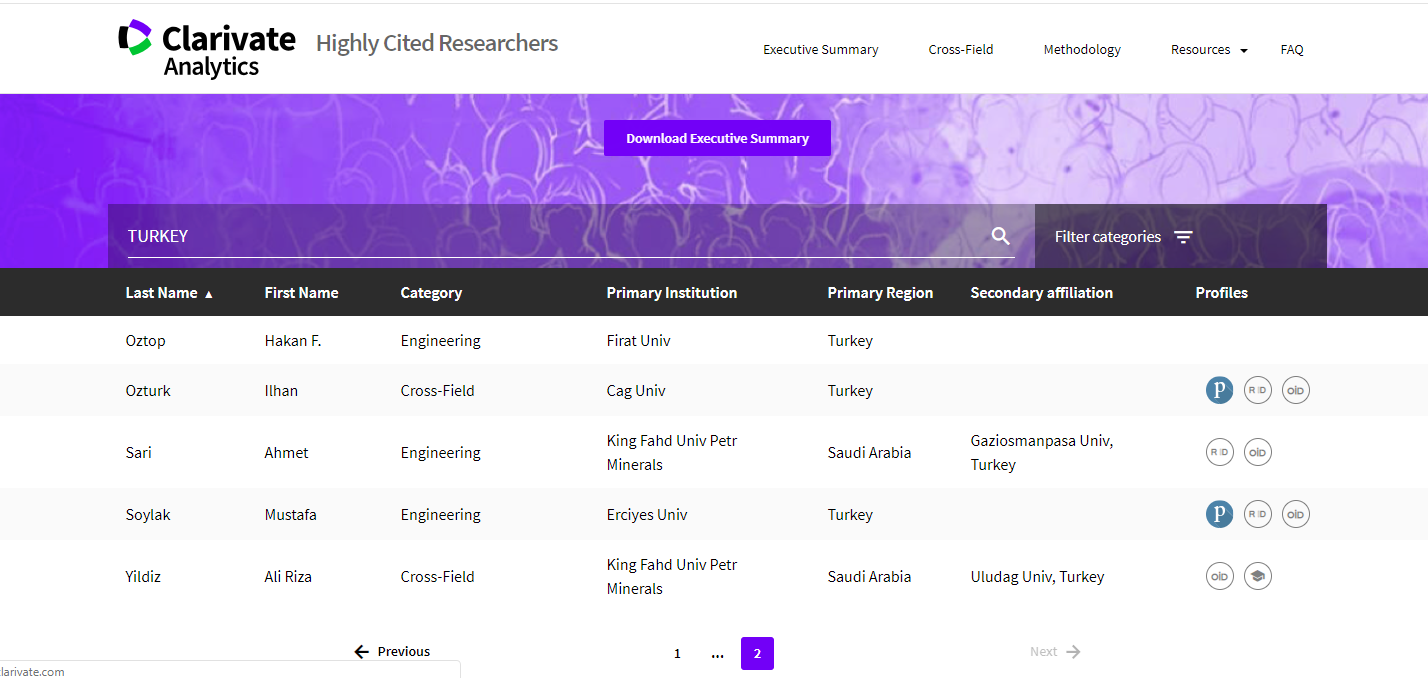The image size is (1428, 678).
Task: Select the current page 2 button
Action: 757,653
